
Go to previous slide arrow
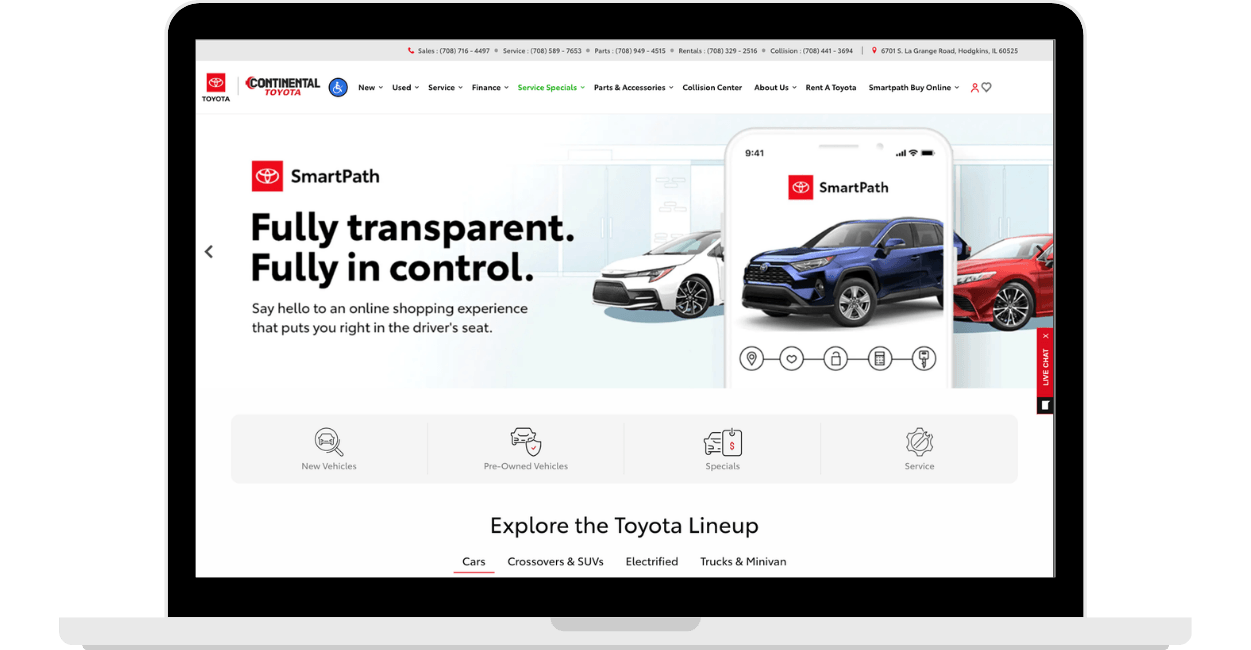click(x=209, y=252)
